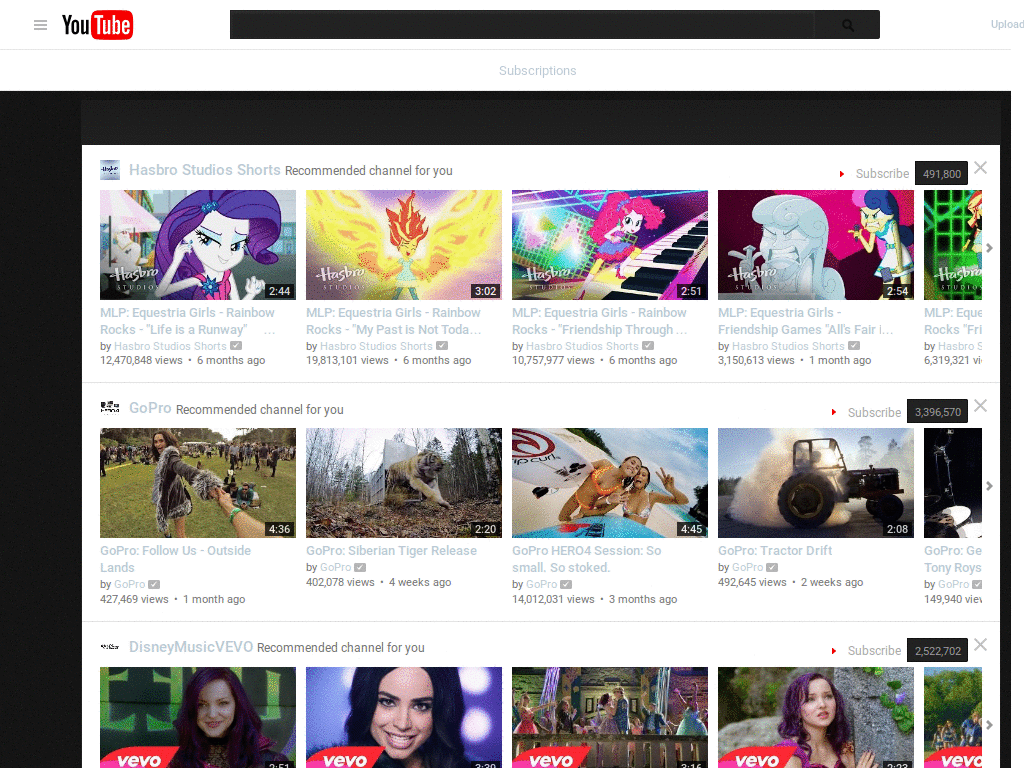Play GoPro "Follow Us - Outside Lands" thumbnail

pos(198,483)
